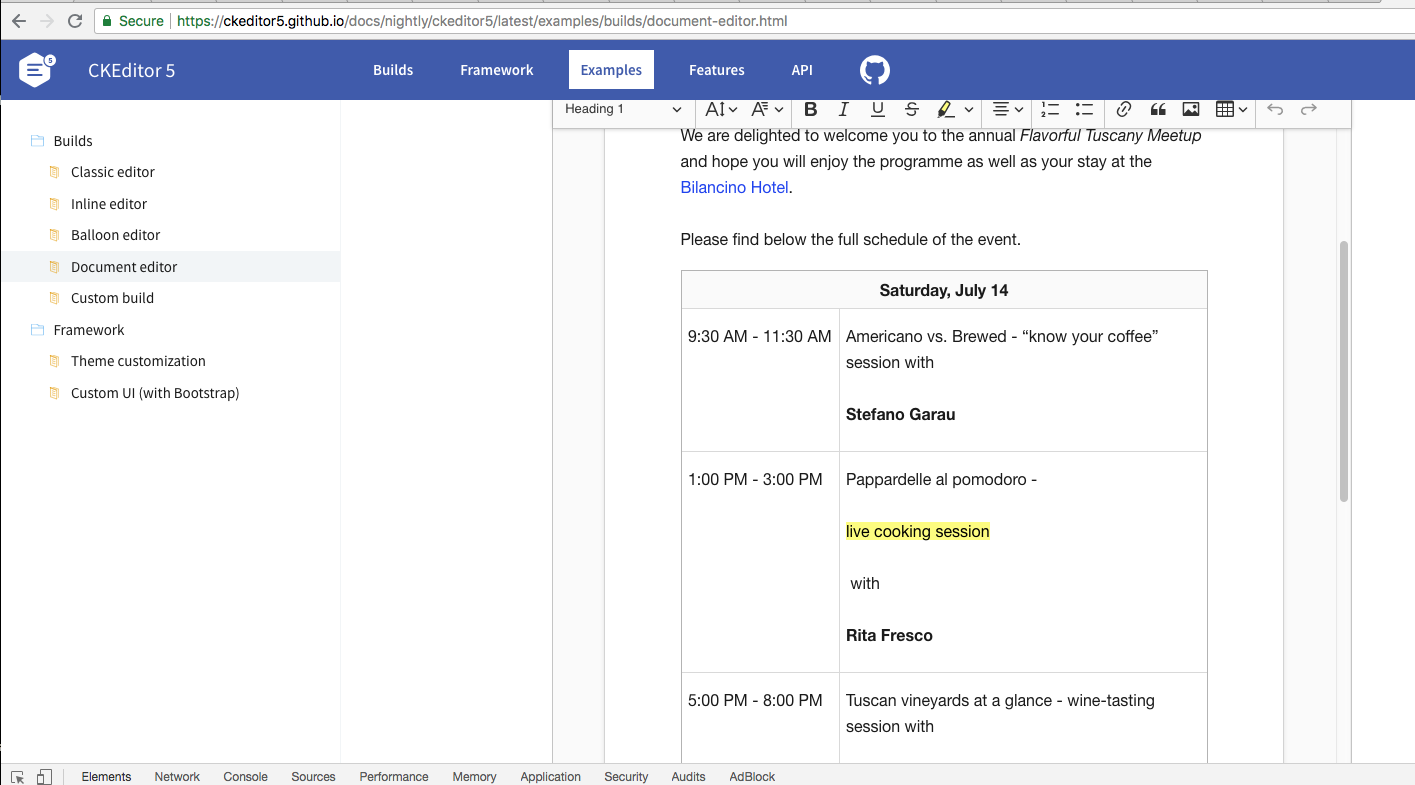The height and width of the screenshot is (785, 1415).
Task: Insert an image from the toolbar
Action: 1190,109
